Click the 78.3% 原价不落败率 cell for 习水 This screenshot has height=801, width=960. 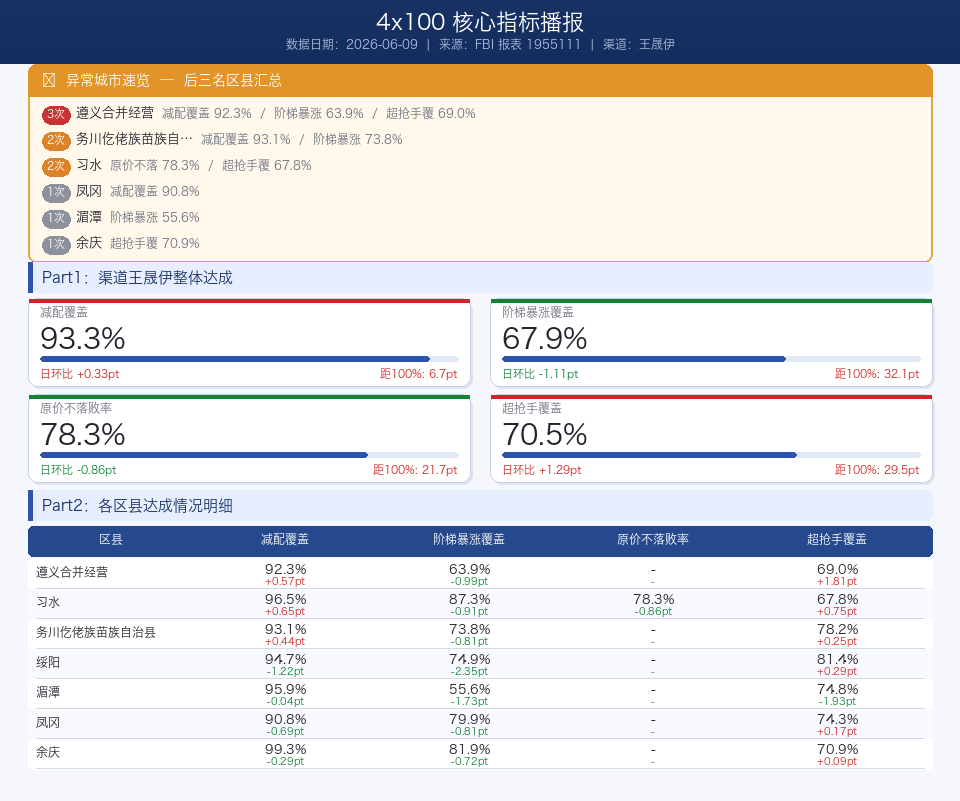pyautogui.click(x=653, y=600)
